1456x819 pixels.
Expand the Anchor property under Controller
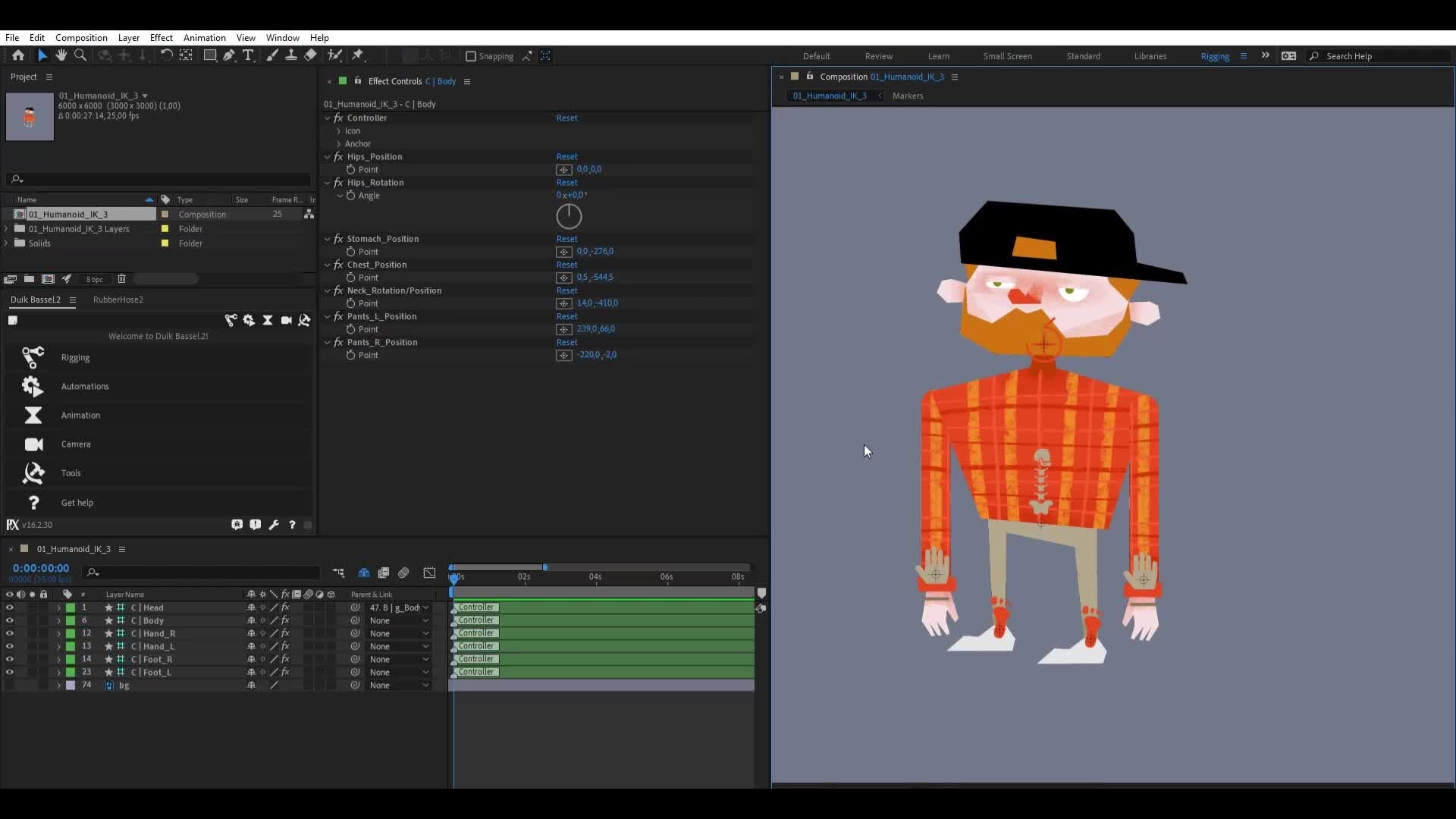pyautogui.click(x=339, y=143)
